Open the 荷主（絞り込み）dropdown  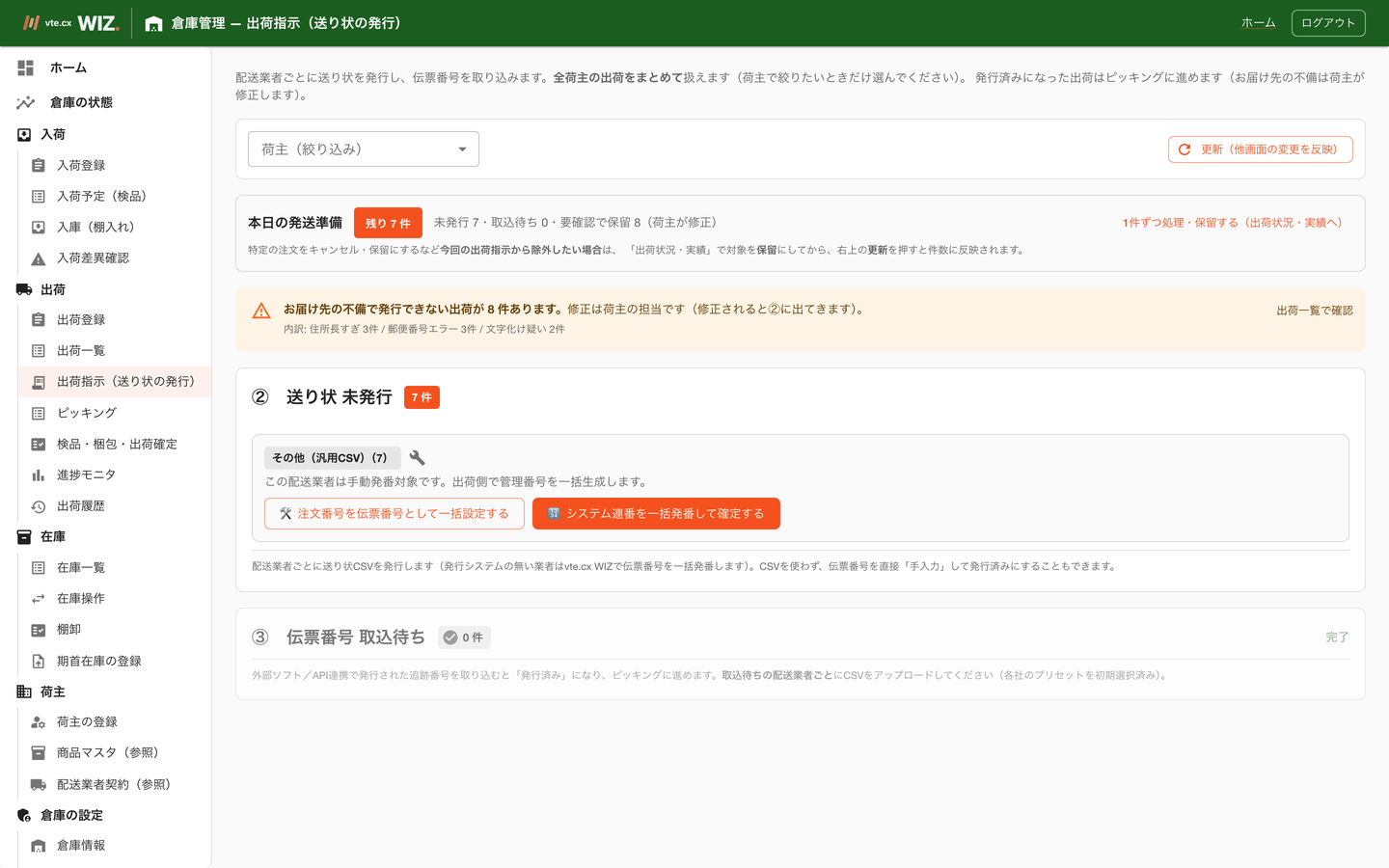[364, 149]
